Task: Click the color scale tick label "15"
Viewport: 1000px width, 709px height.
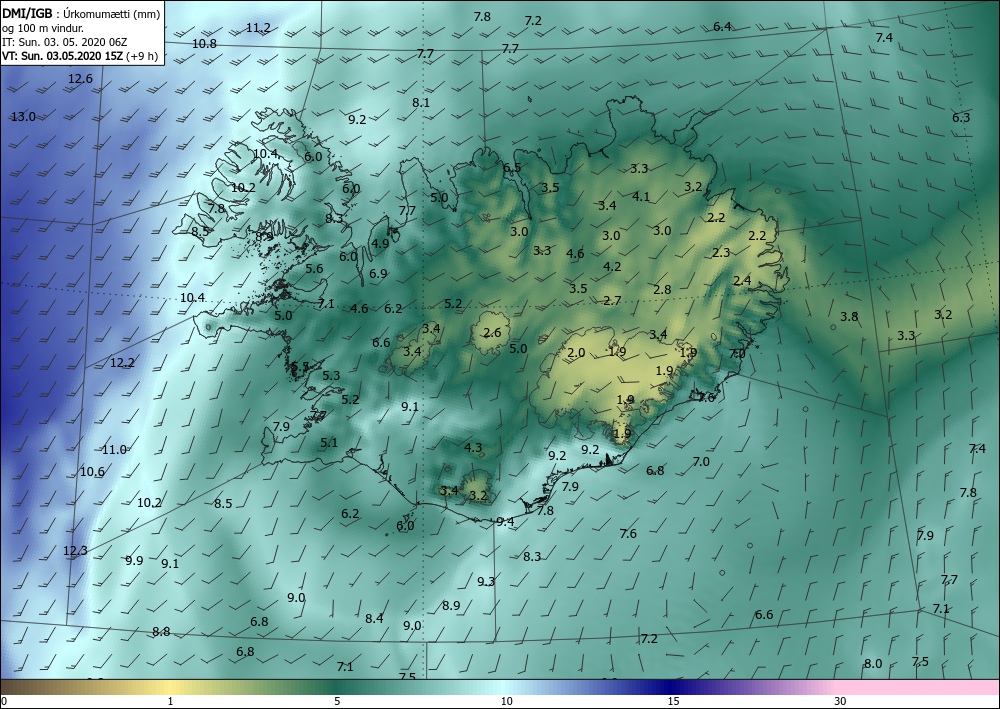Action: click(673, 701)
